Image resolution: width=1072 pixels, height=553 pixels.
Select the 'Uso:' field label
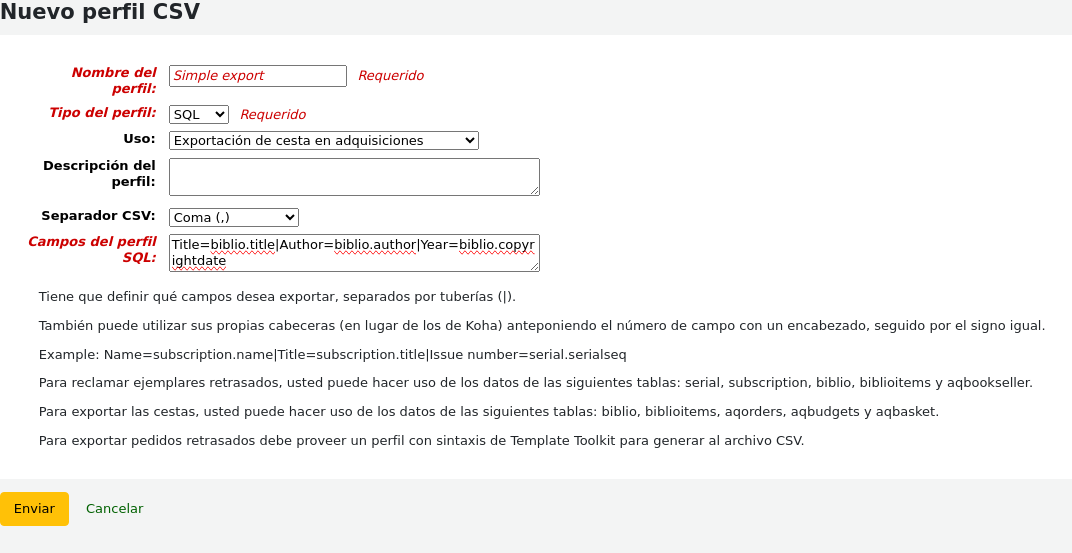point(139,139)
